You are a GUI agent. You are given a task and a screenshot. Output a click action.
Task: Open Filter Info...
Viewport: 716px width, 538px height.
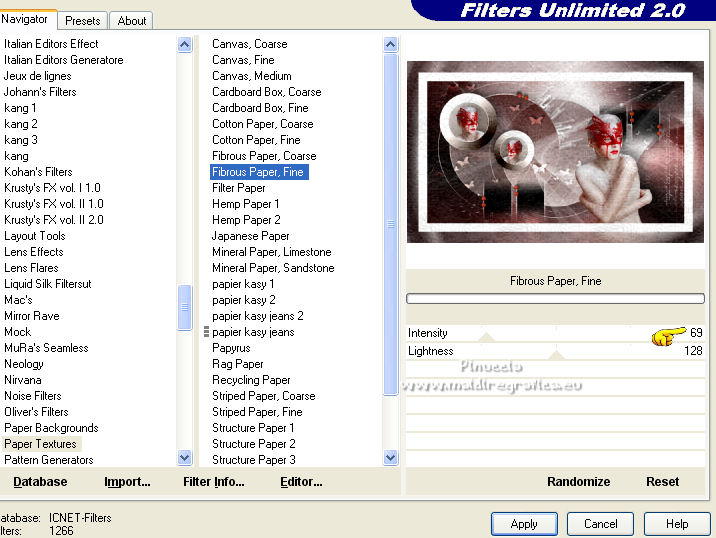(x=214, y=482)
